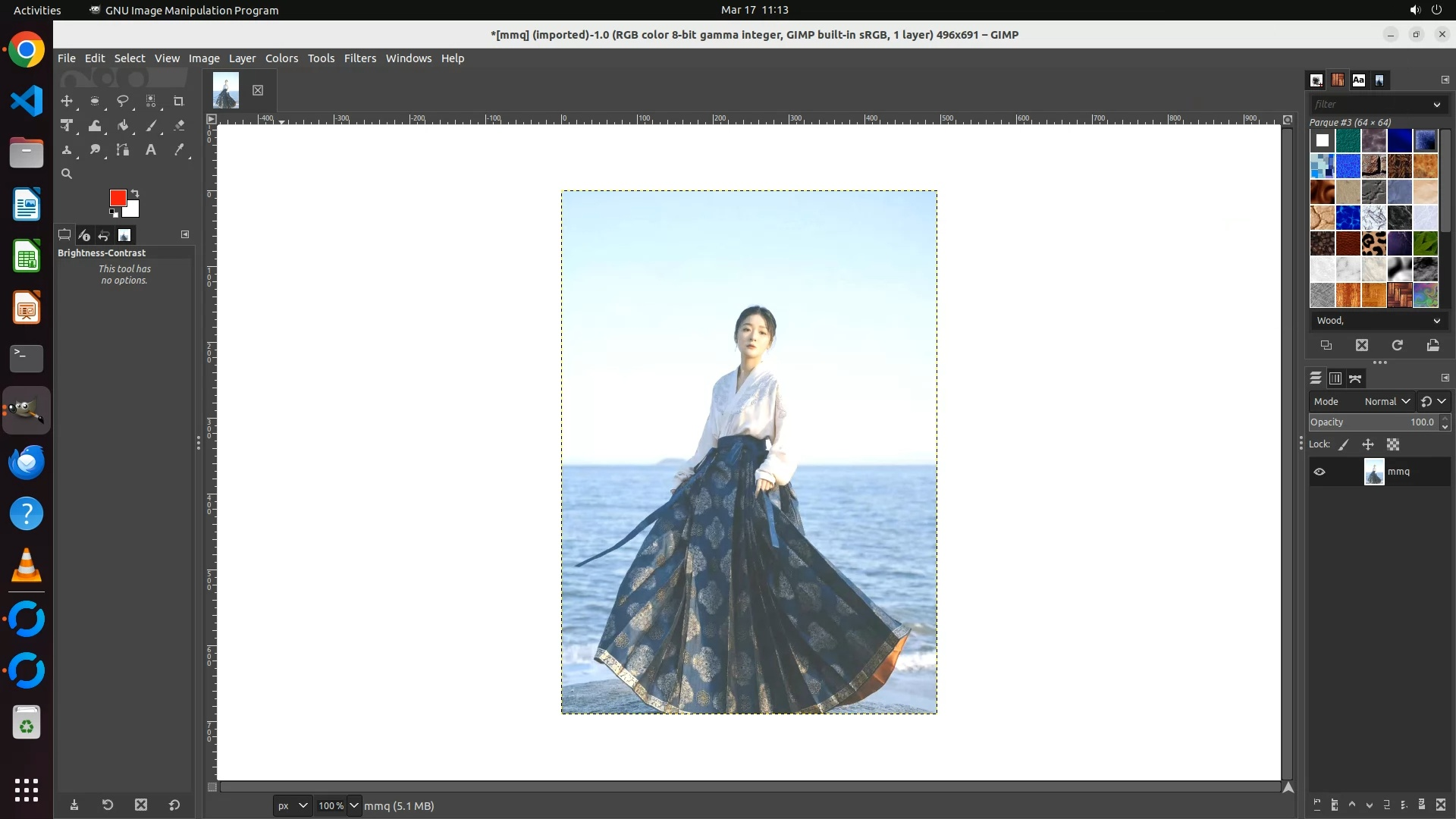Pick the Eraser tool
This screenshot has width=1456, height=819.
click(179, 126)
